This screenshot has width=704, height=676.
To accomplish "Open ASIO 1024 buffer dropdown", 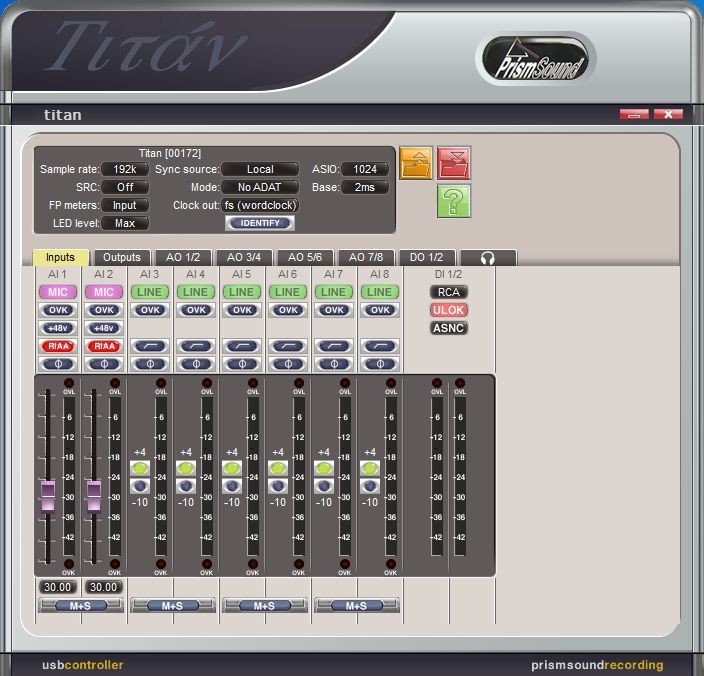I will (x=365, y=169).
